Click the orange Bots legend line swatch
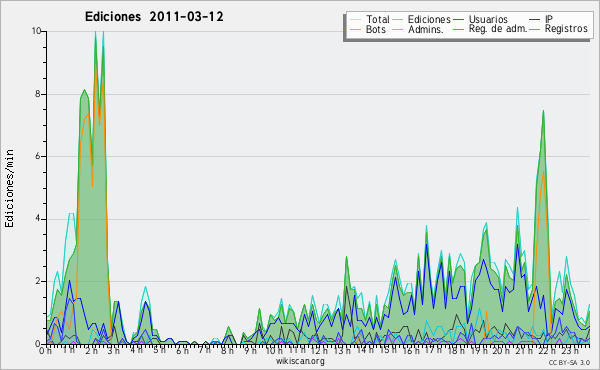Screen dimensions: 600x370 (355, 29)
